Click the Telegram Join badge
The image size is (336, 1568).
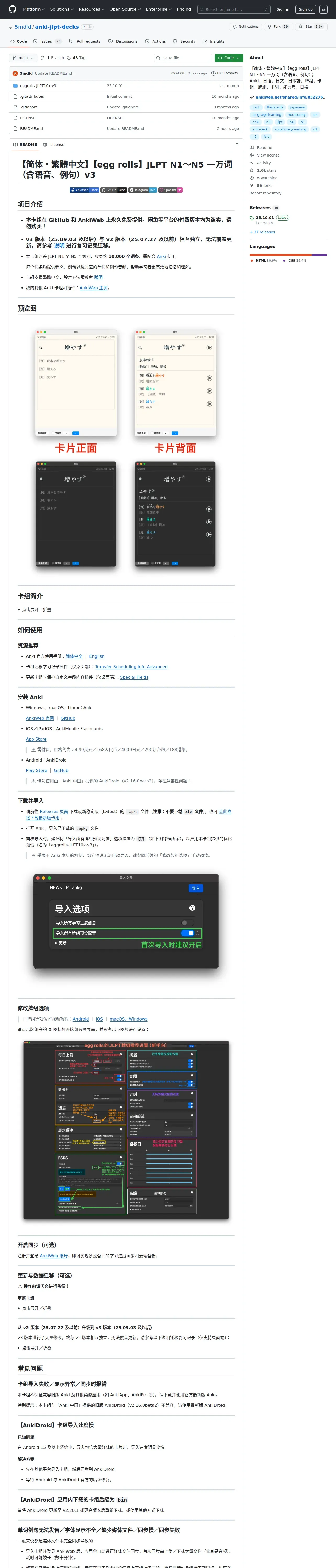(143, 190)
